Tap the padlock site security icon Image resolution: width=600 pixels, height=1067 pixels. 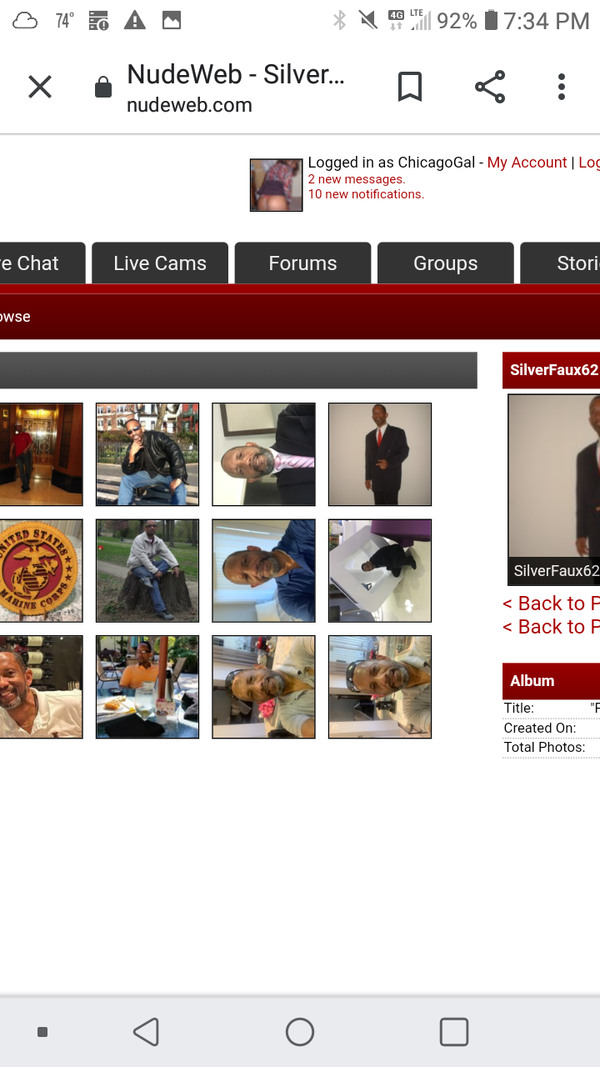pos(103,87)
